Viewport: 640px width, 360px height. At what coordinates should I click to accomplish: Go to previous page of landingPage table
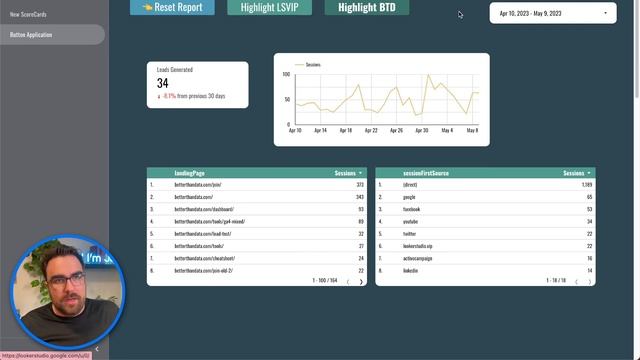[x=348, y=282]
